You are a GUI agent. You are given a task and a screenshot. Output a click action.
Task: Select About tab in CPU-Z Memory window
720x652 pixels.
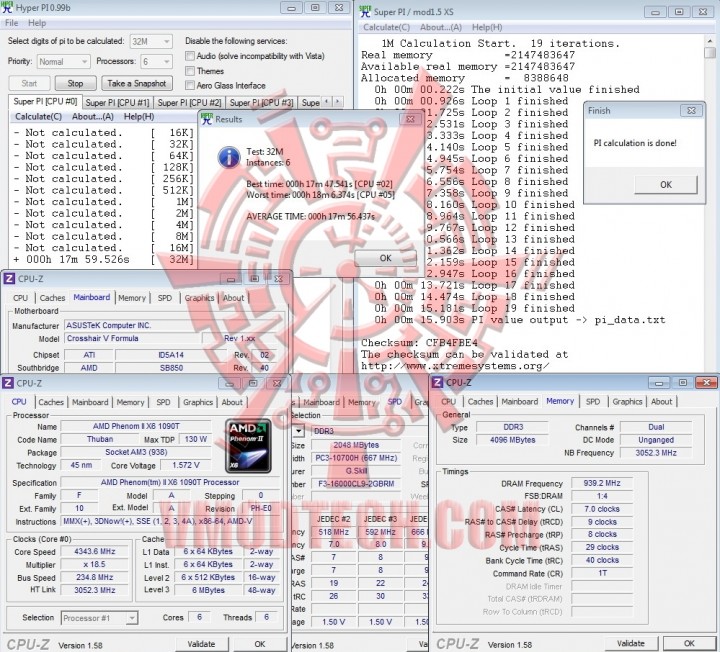click(x=661, y=401)
